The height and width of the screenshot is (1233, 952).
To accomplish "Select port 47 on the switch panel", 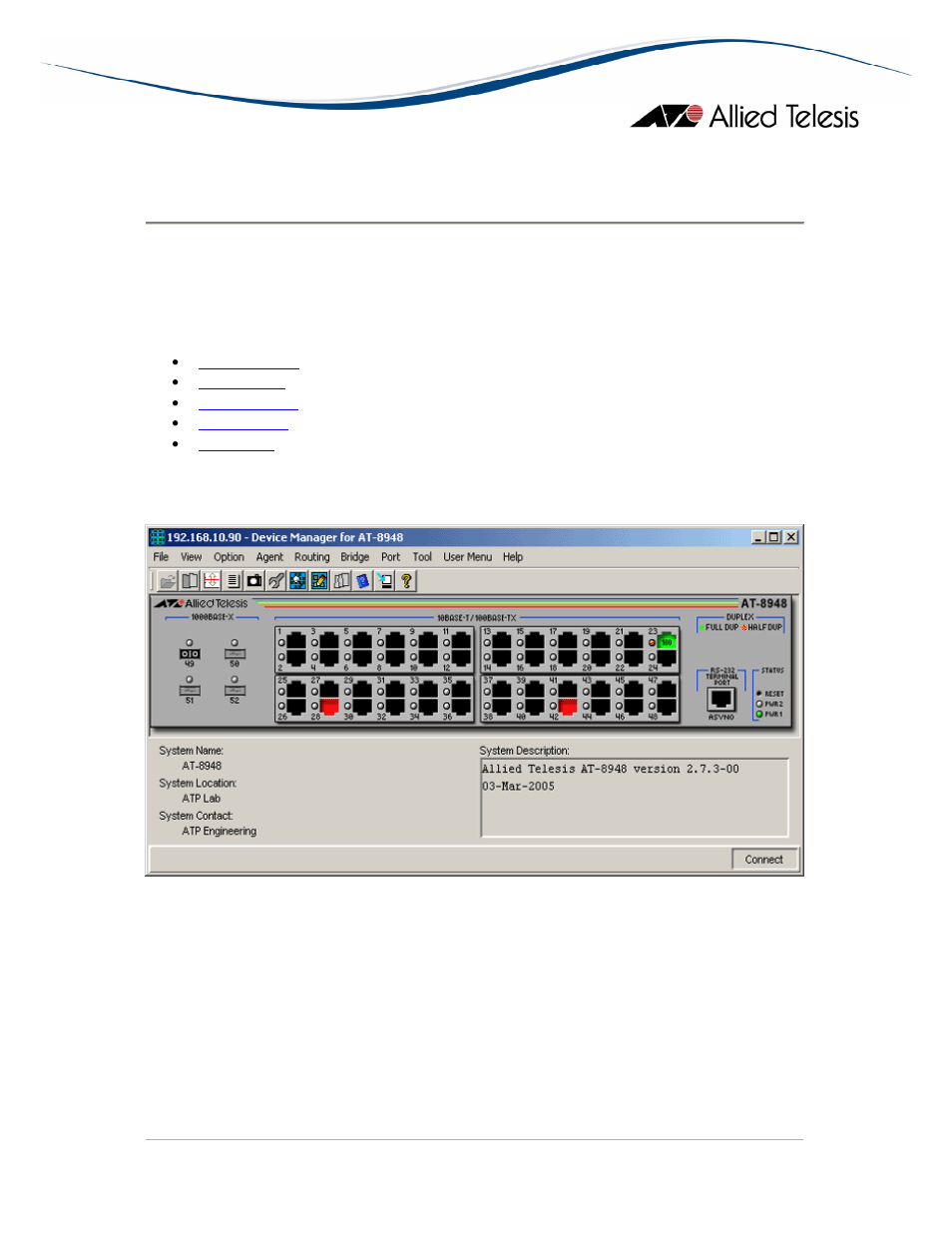I will pos(667,690).
